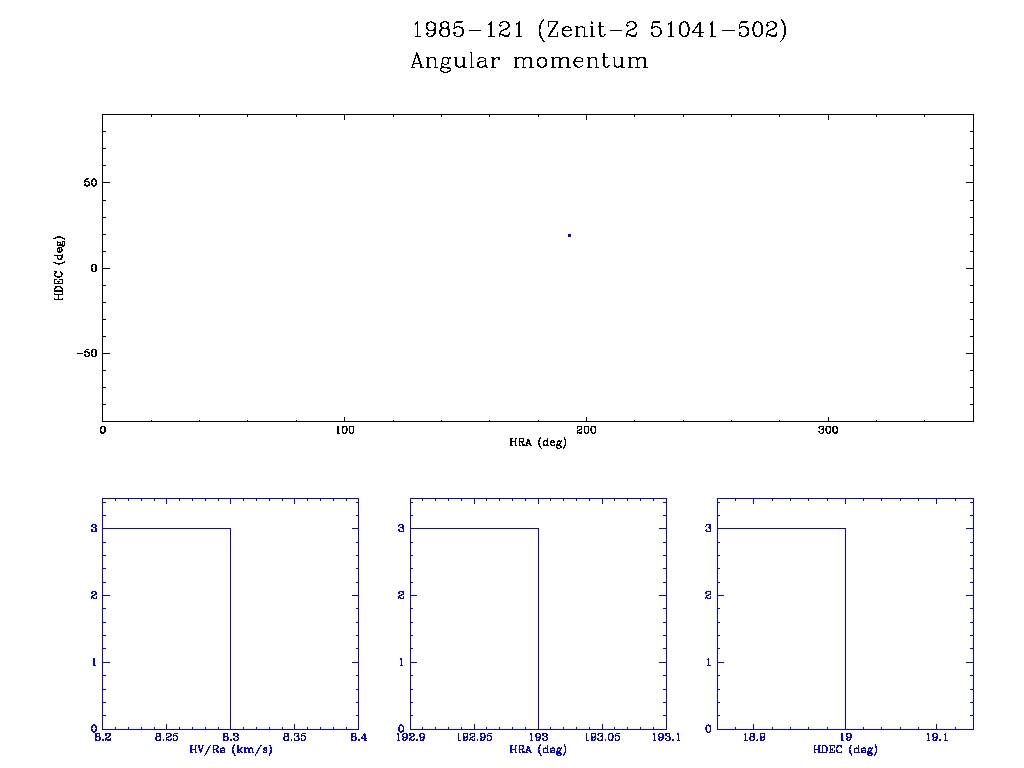Click the "19.1" tick label on the right histogram
The height and width of the screenshot is (768, 1024).
936,738
